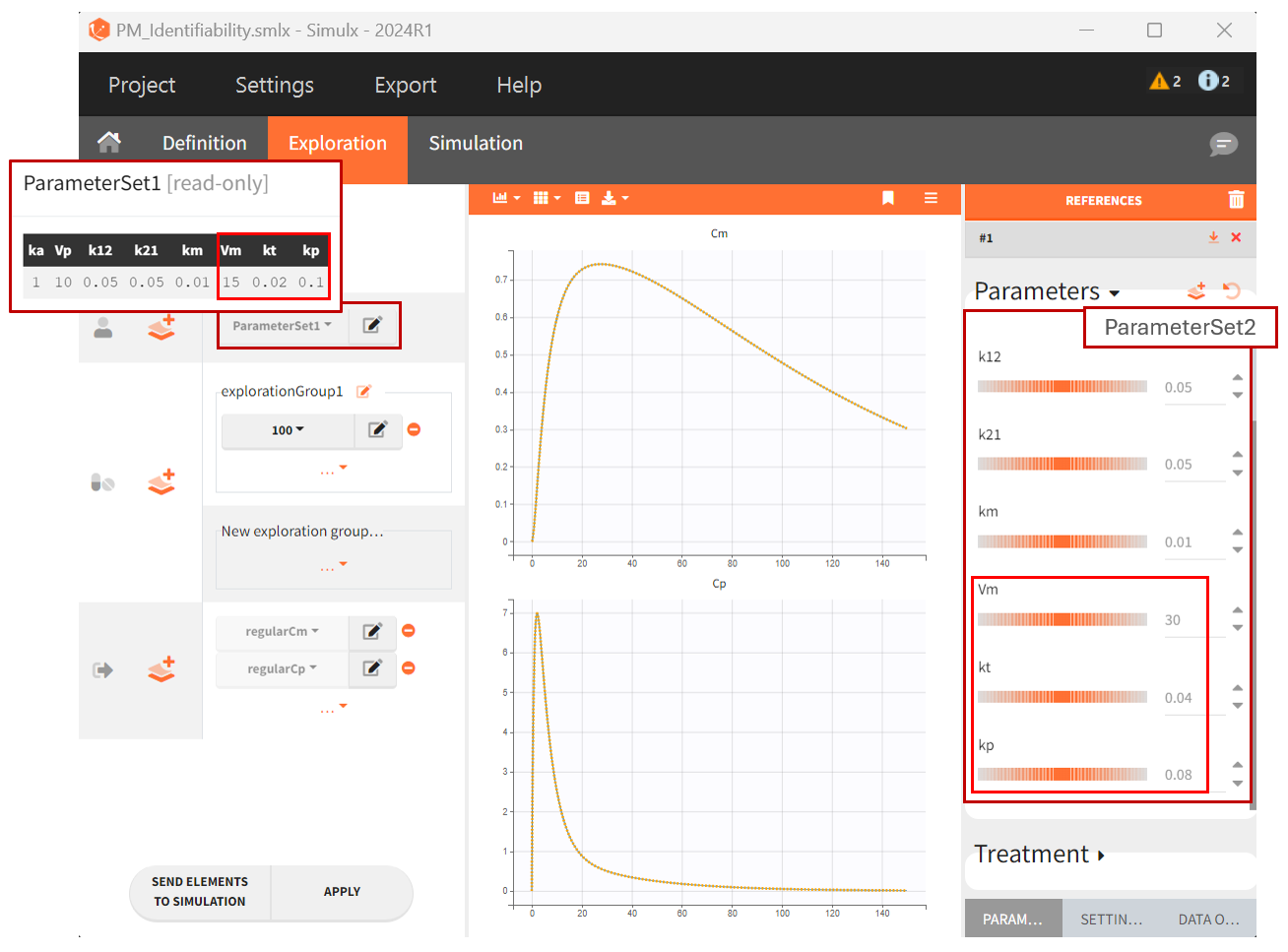Adjust the k12 parameter slider
This screenshot has height=952, width=1288.
click(x=1063, y=386)
